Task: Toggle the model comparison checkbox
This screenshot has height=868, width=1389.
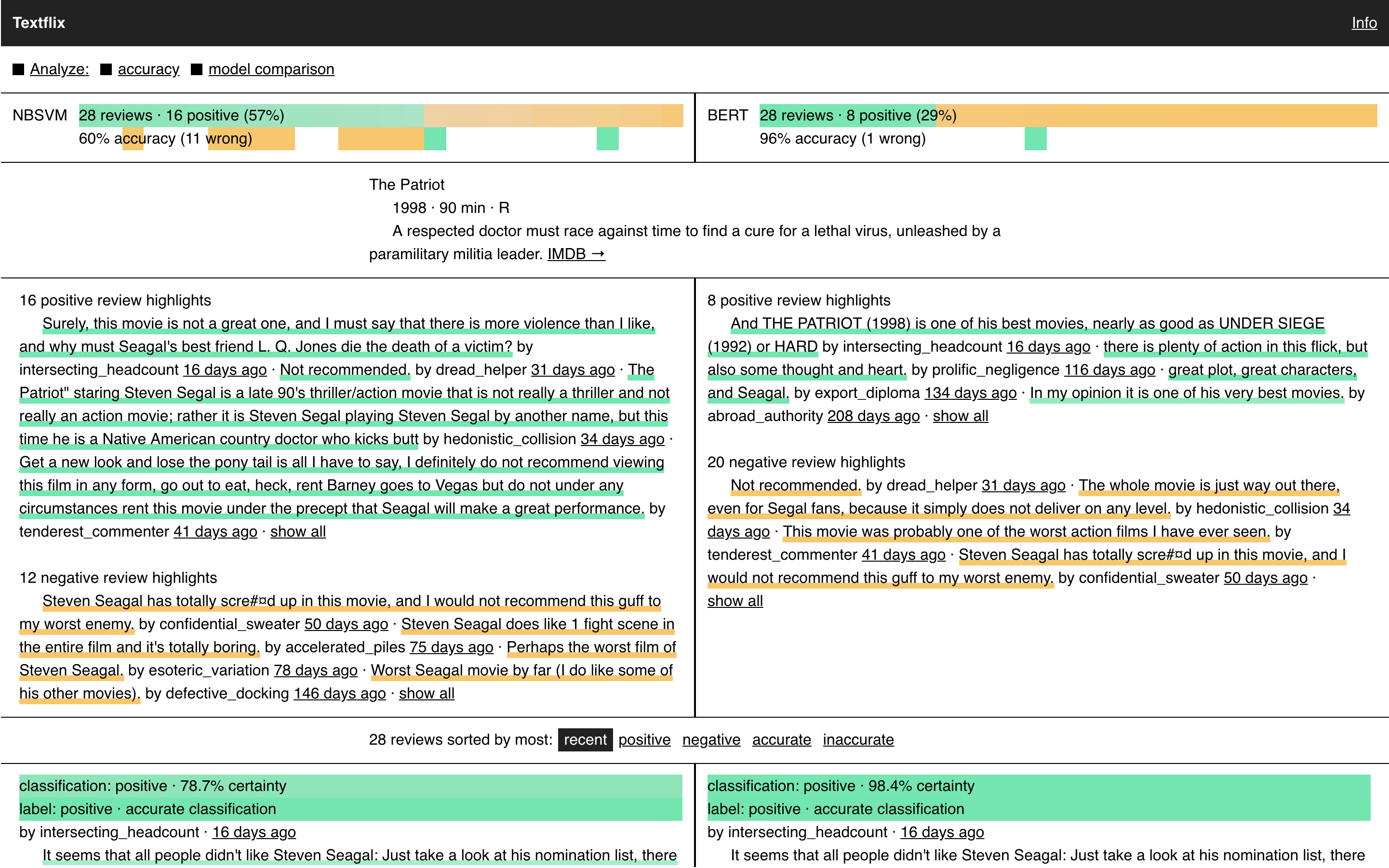Action: pos(197,69)
